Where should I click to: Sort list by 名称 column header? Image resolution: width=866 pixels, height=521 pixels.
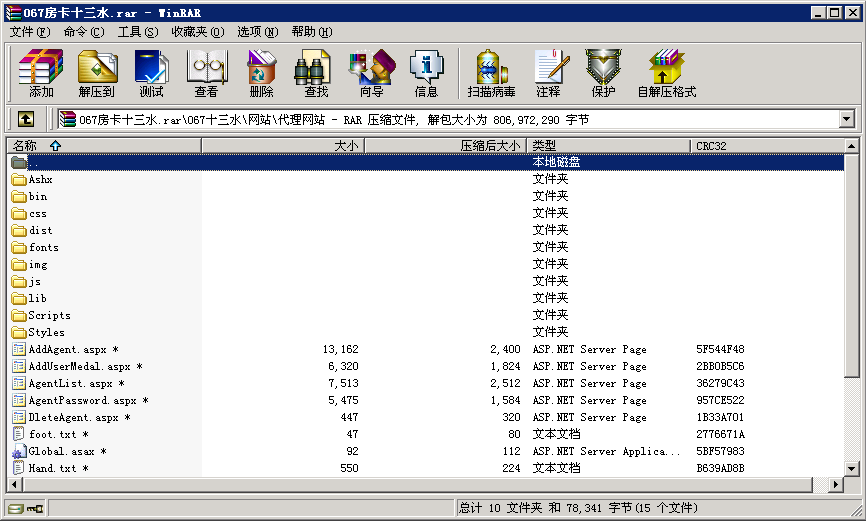(100, 145)
